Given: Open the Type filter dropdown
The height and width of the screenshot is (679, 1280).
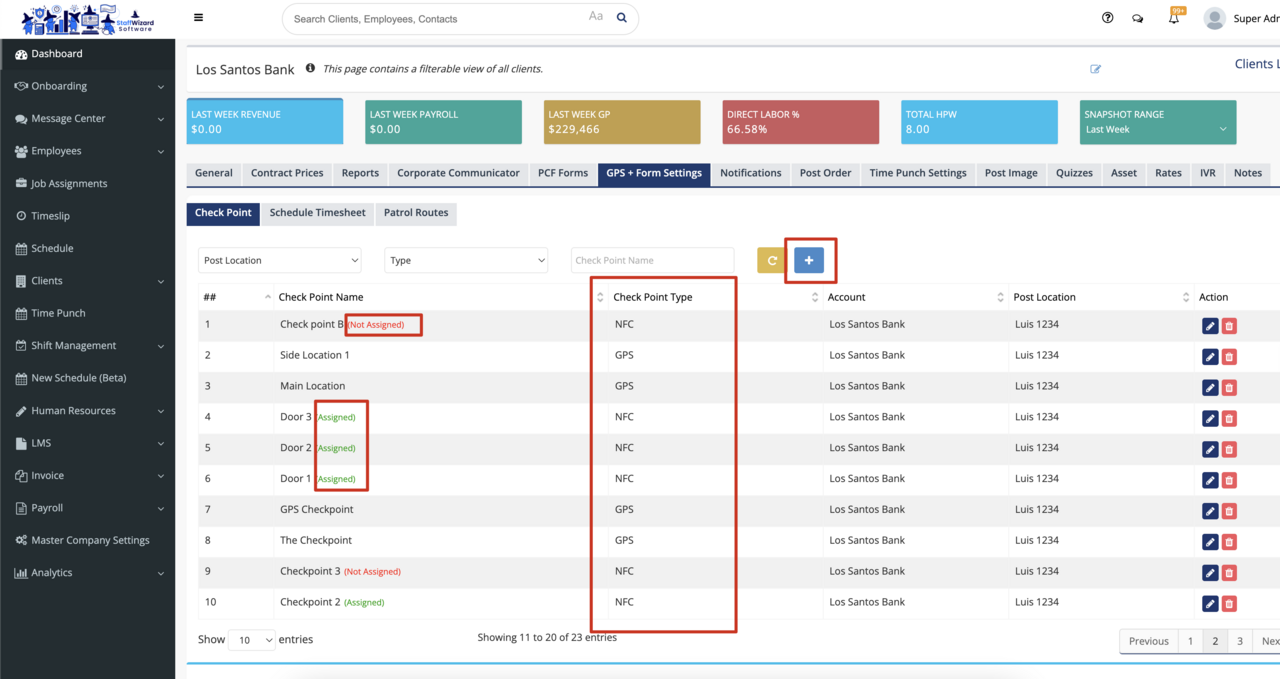Looking at the screenshot, I should pyautogui.click(x=466, y=260).
